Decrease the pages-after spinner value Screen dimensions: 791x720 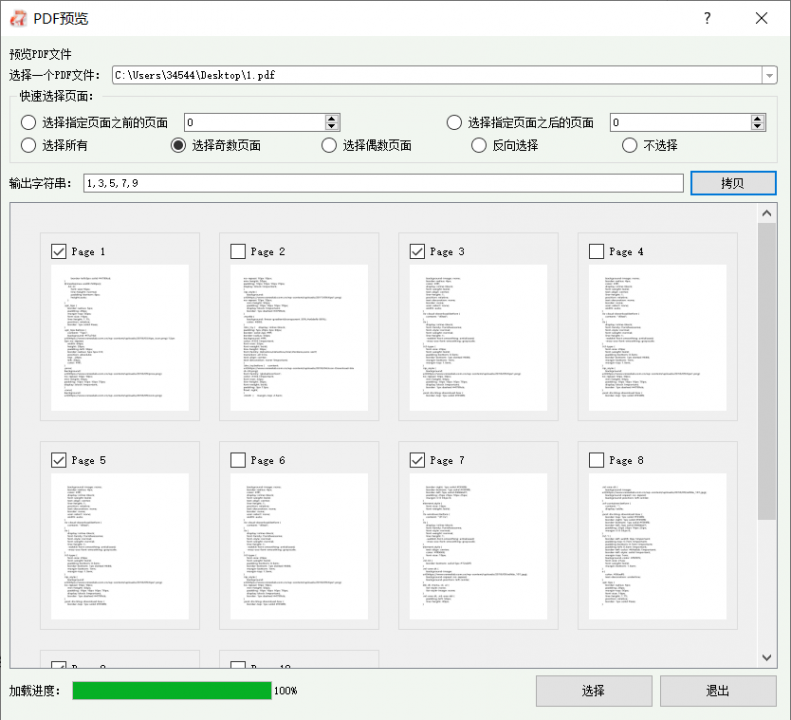pos(757,126)
